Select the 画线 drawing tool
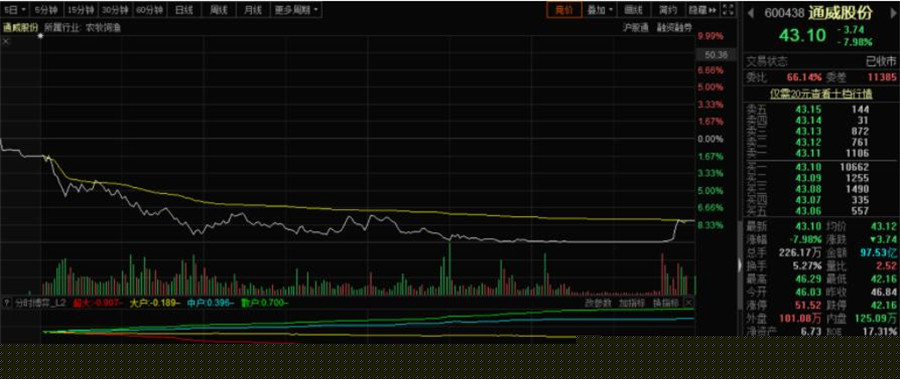900x379 pixels. [634, 10]
